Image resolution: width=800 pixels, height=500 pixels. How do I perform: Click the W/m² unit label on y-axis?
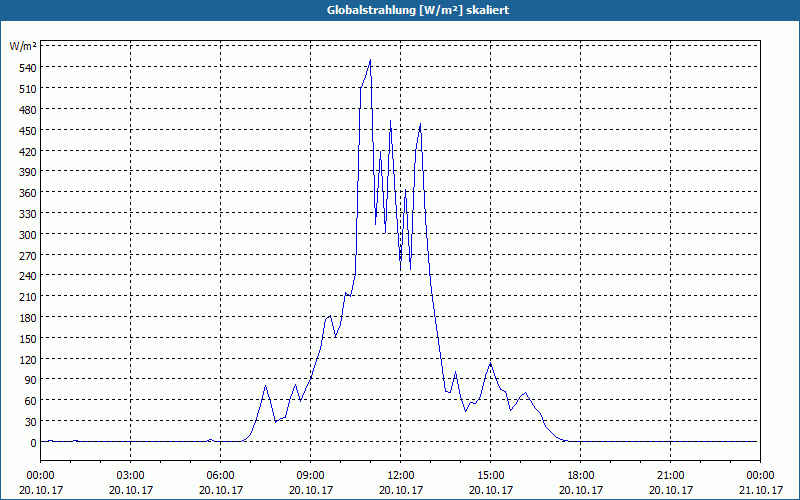pyautogui.click(x=22, y=47)
